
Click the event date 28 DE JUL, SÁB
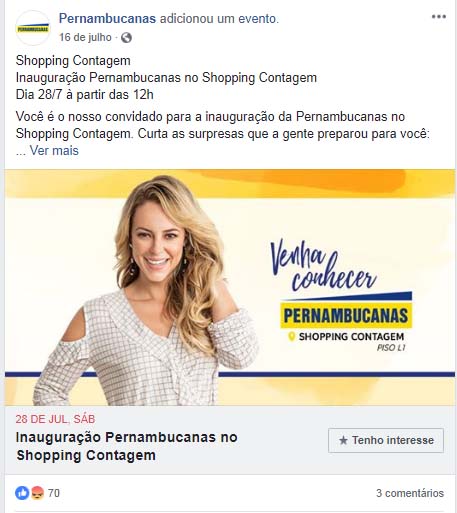pos(55,419)
